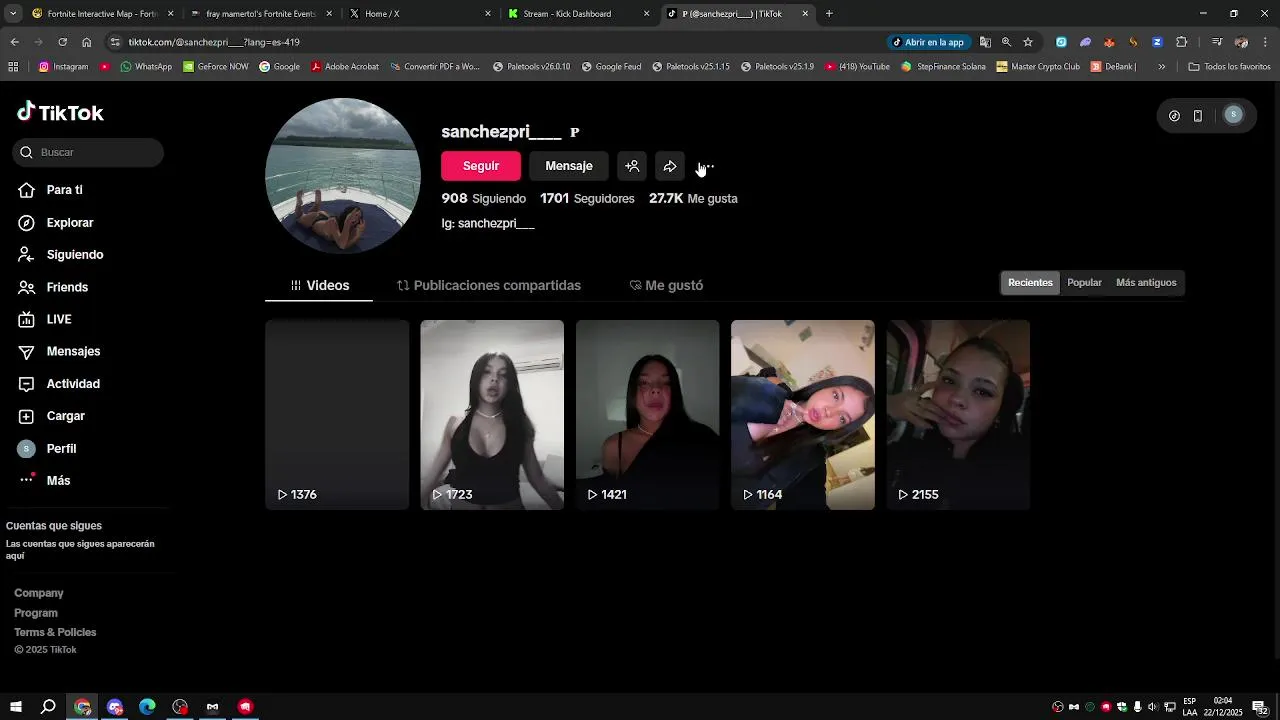Switch to the Me gustó tab
Image resolution: width=1280 pixels, height=720 pixels.
pyautogui.click(x=666, y=286)
